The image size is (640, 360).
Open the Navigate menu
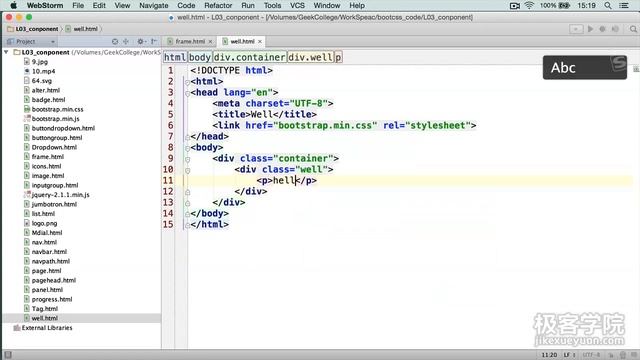click(x=153, y=5)
